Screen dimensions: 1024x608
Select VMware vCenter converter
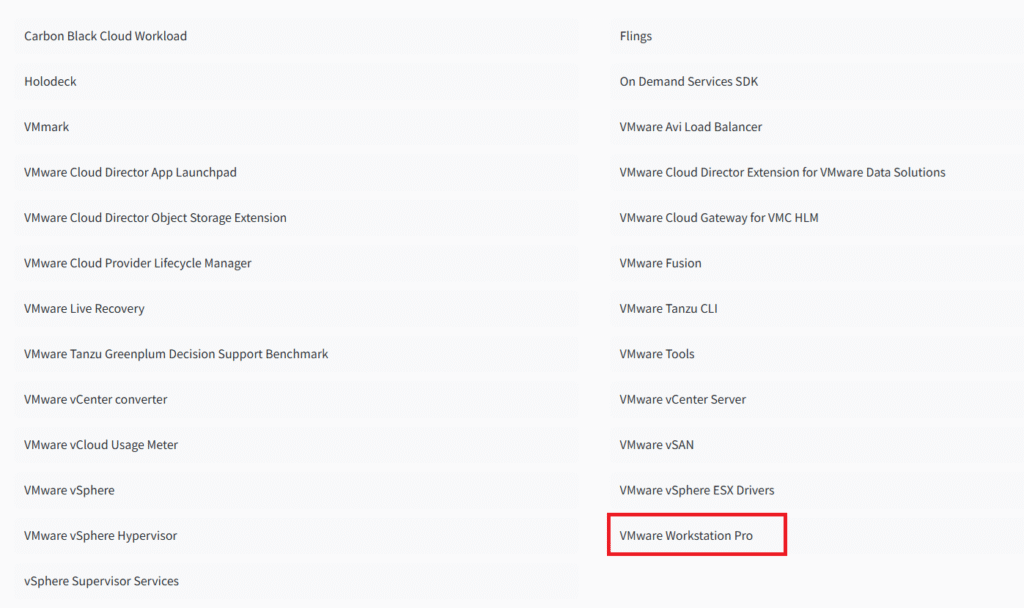click(x=96, y=399)
